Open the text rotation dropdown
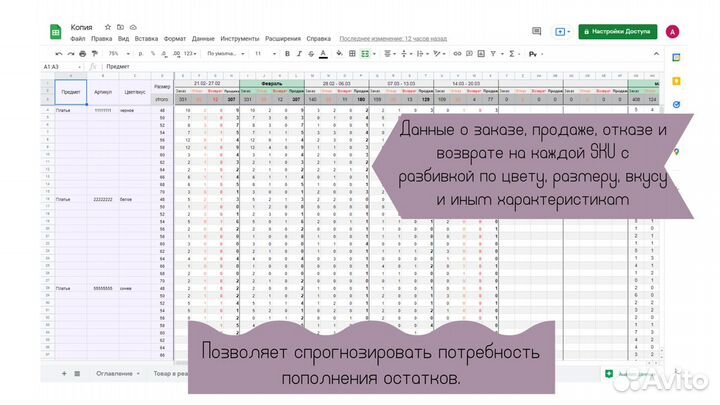This screenshot has width=720, height=405. click(x=439, y=54)
